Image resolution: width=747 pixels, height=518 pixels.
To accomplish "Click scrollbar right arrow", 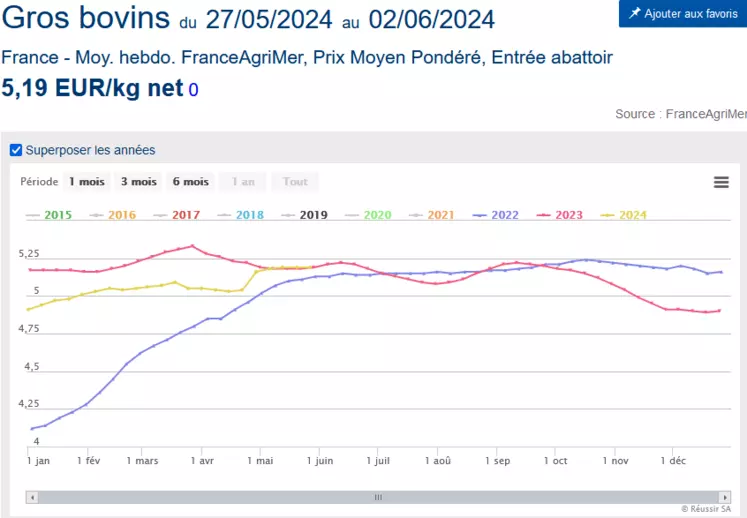I will 725,498.
